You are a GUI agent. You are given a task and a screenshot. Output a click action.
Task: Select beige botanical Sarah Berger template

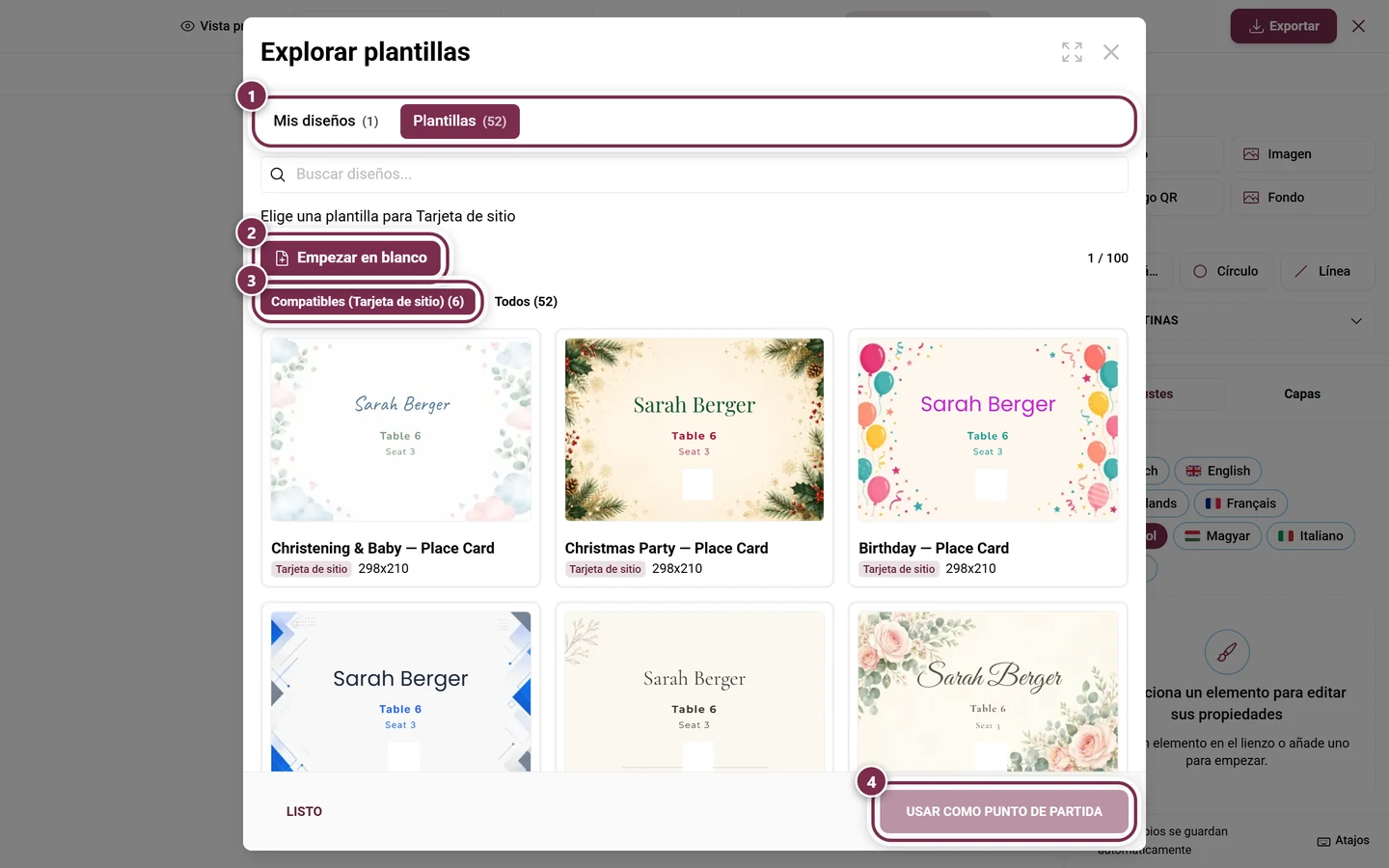pyautogui.click(x=694, y=692)
